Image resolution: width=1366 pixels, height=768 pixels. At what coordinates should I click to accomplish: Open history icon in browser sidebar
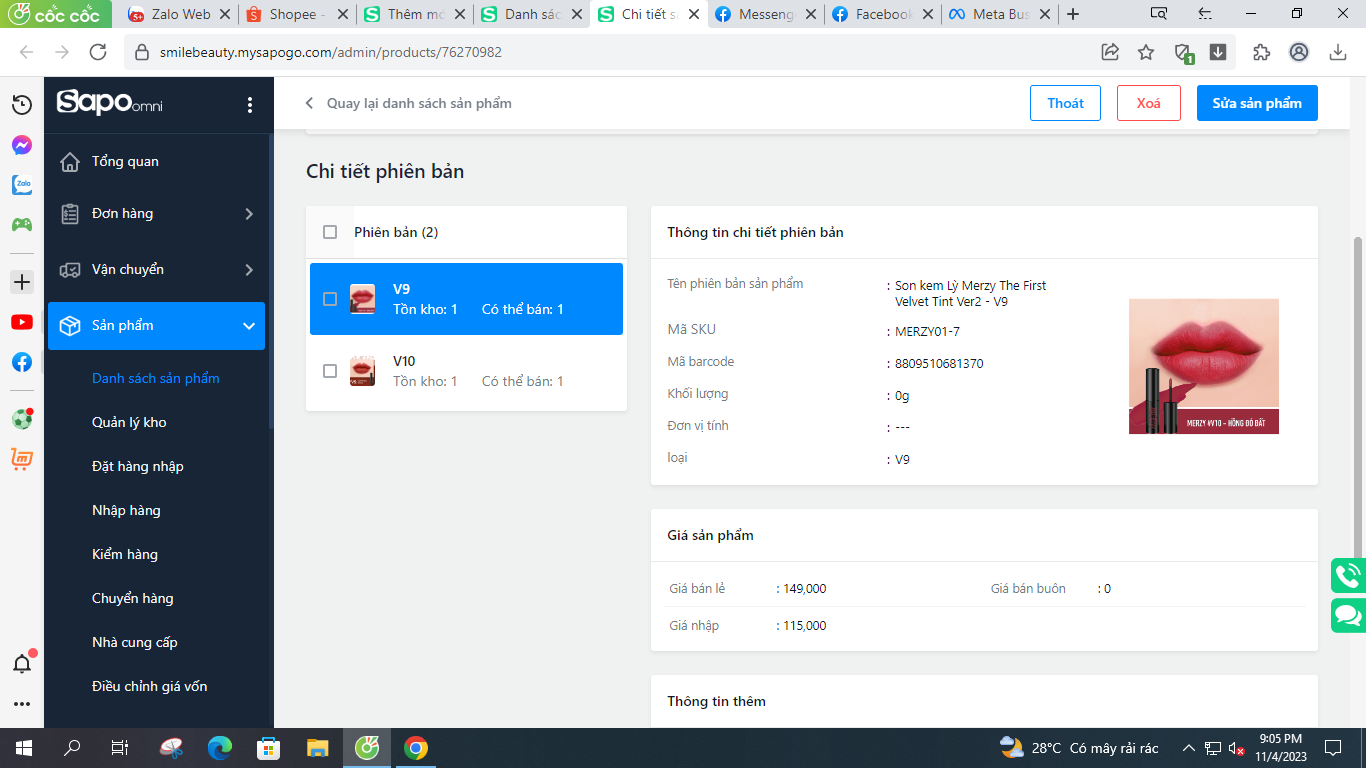[21, 105]
